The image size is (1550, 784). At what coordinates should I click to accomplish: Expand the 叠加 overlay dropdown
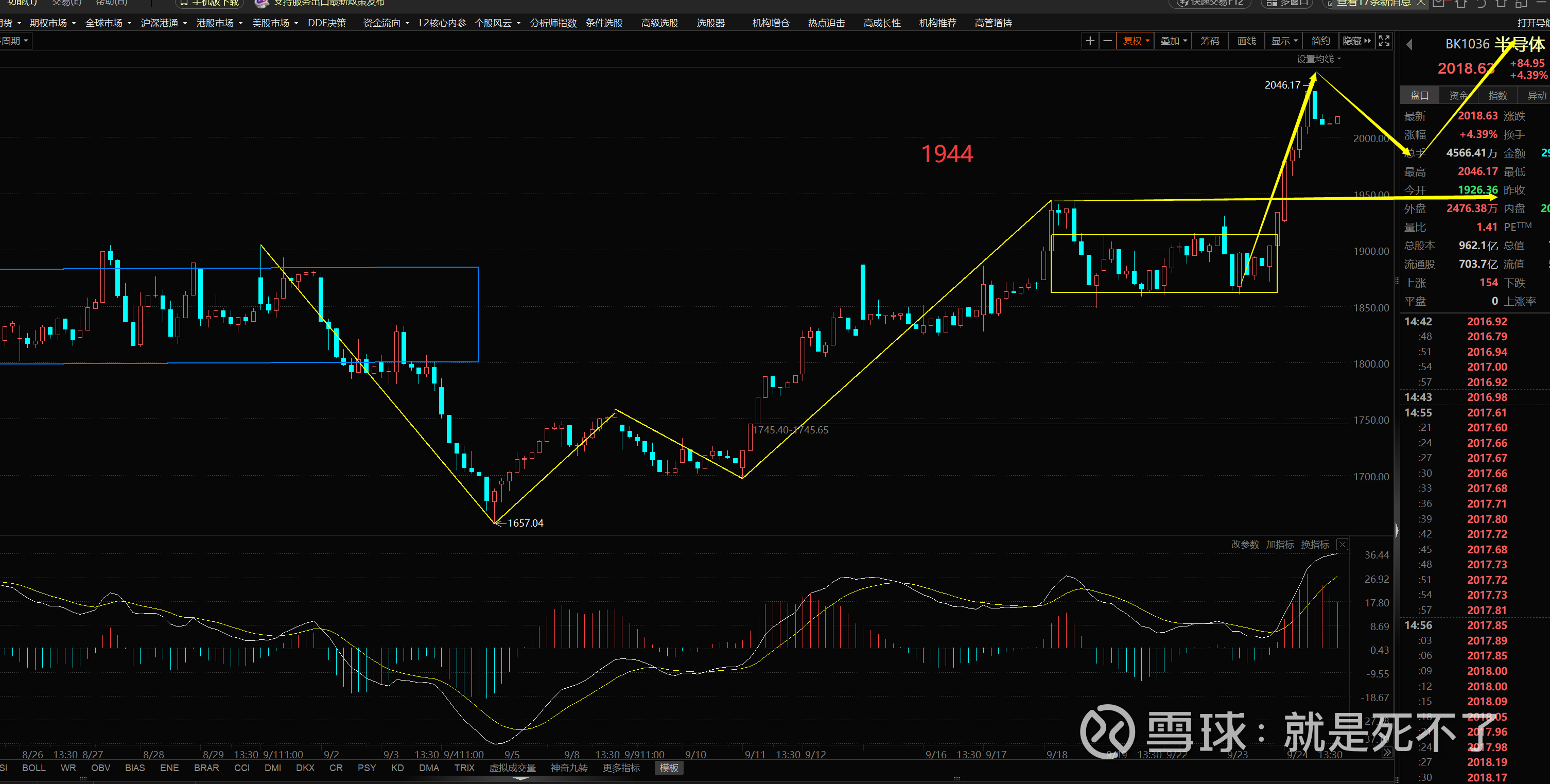(1173, 41)
